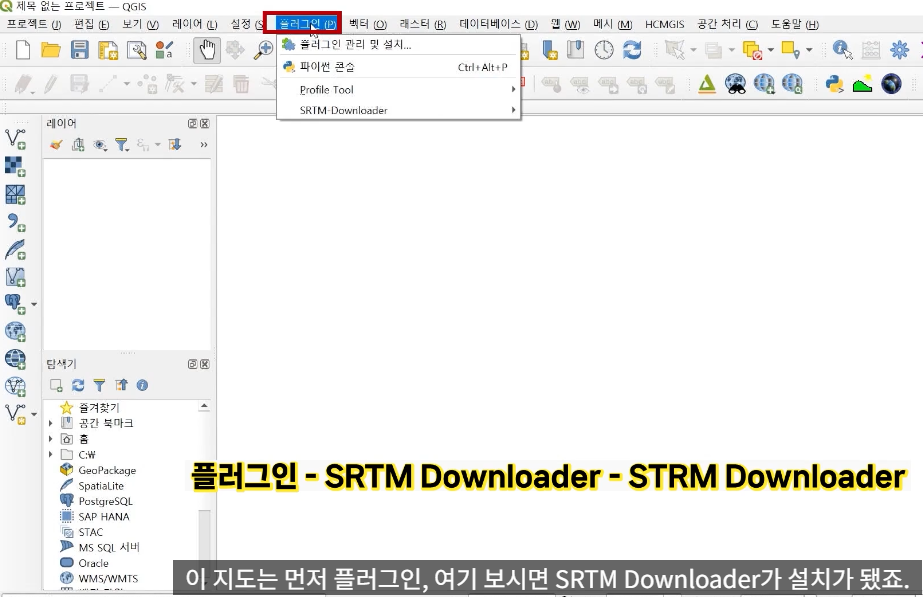The image size is (923, 597).
Task: Open layer styling panel brush icon
Action: (56, 144)
